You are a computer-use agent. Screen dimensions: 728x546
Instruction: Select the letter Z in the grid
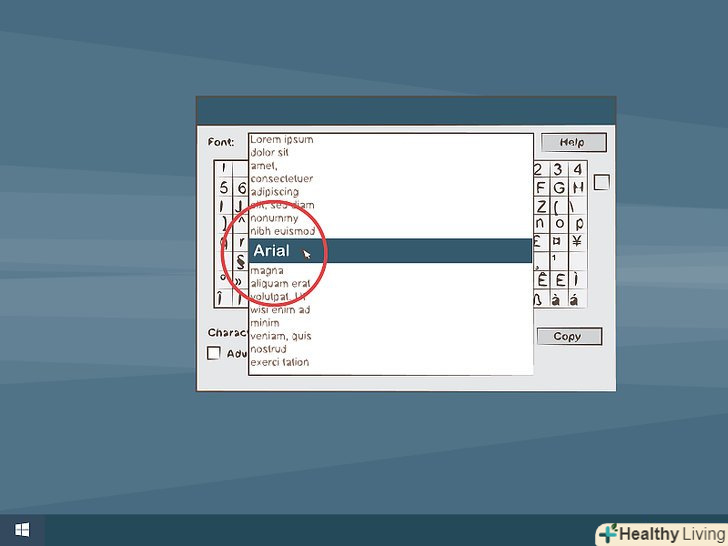tap(541, 206)
